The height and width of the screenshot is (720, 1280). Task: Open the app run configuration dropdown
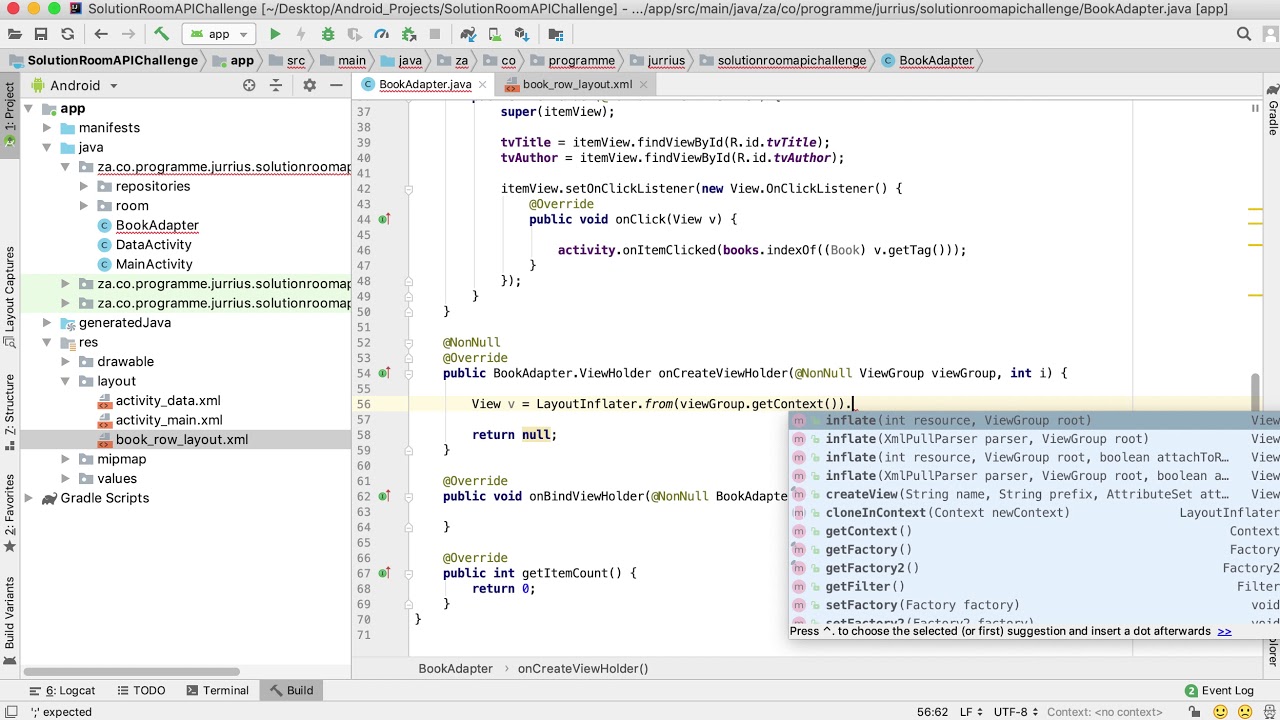coord(219,34)
